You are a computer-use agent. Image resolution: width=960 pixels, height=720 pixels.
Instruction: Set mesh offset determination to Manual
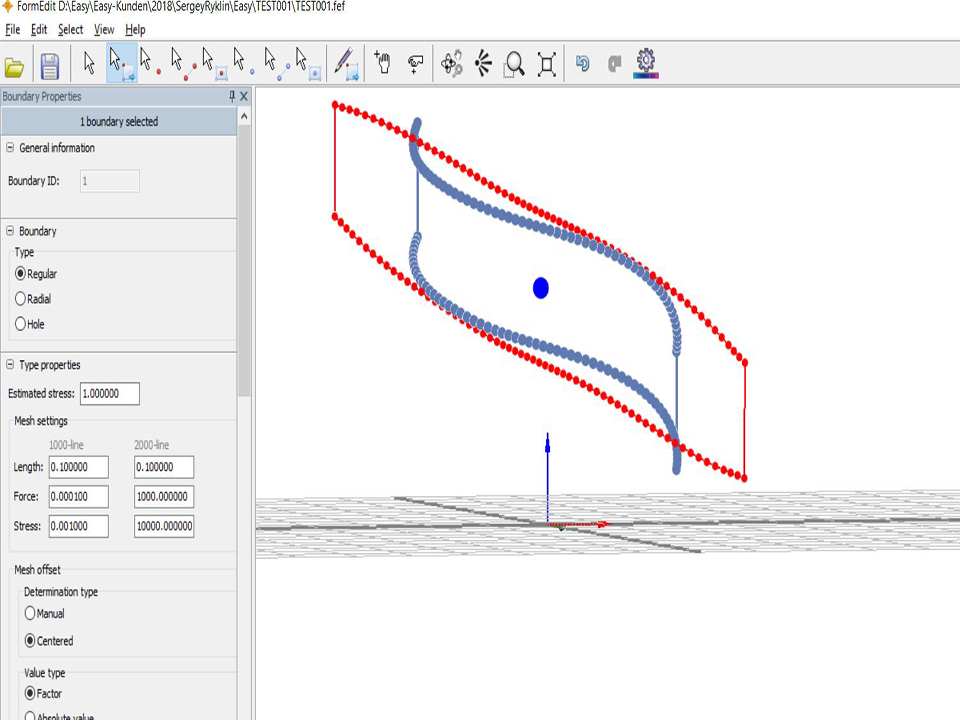click(30, 613)
